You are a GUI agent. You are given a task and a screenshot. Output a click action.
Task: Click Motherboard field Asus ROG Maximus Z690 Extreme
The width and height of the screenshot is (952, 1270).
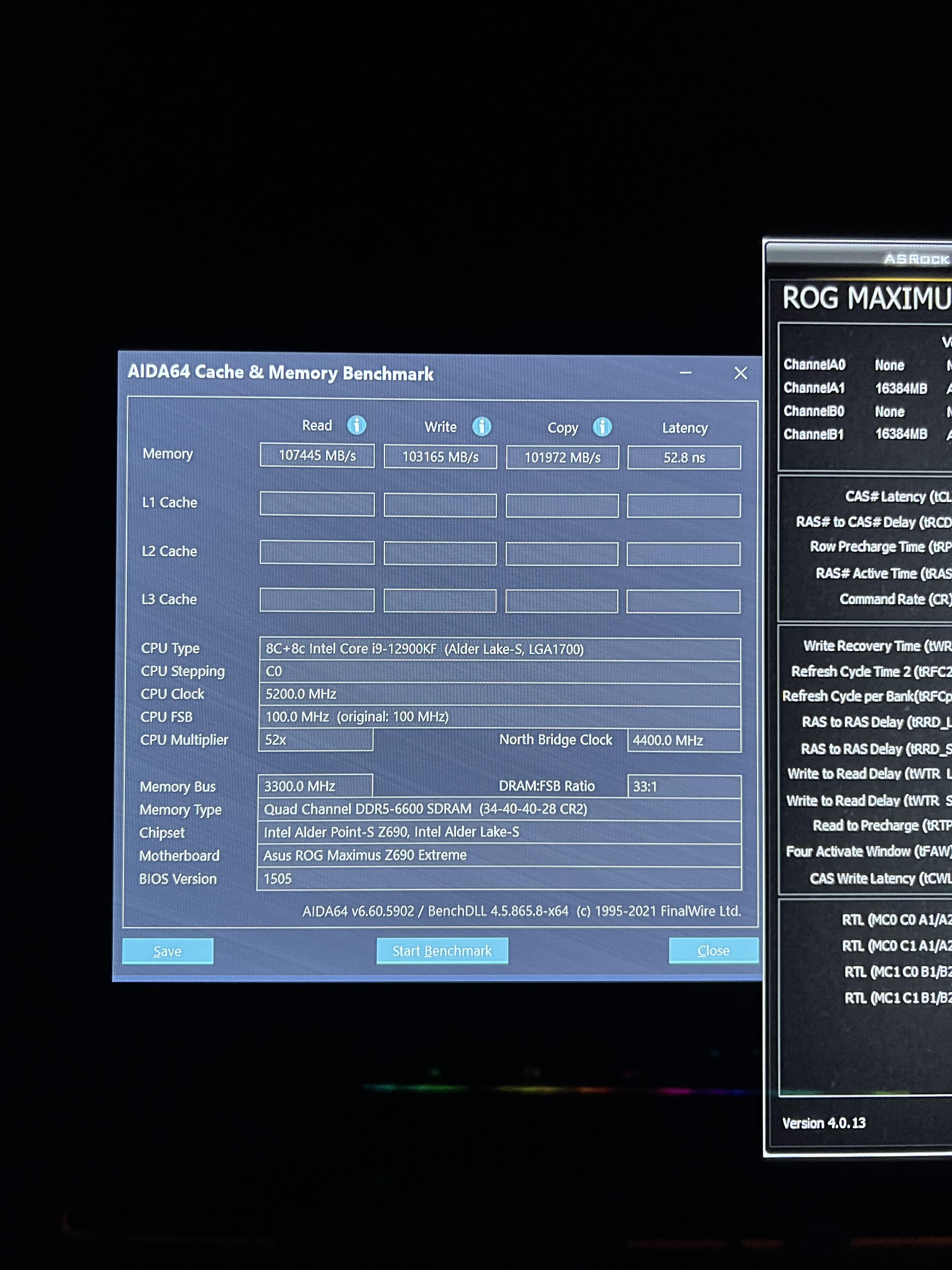[499, 855]
